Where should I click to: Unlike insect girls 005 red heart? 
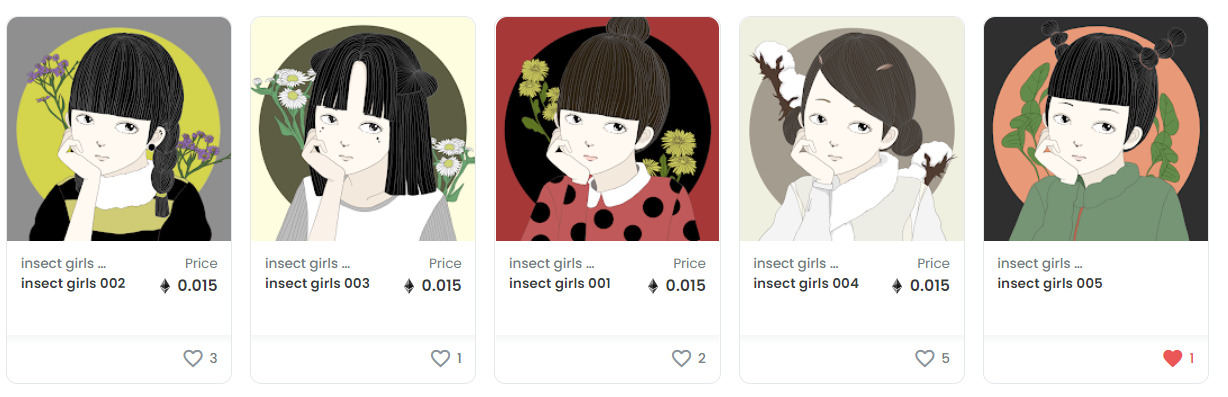[x=1173, y=358]
